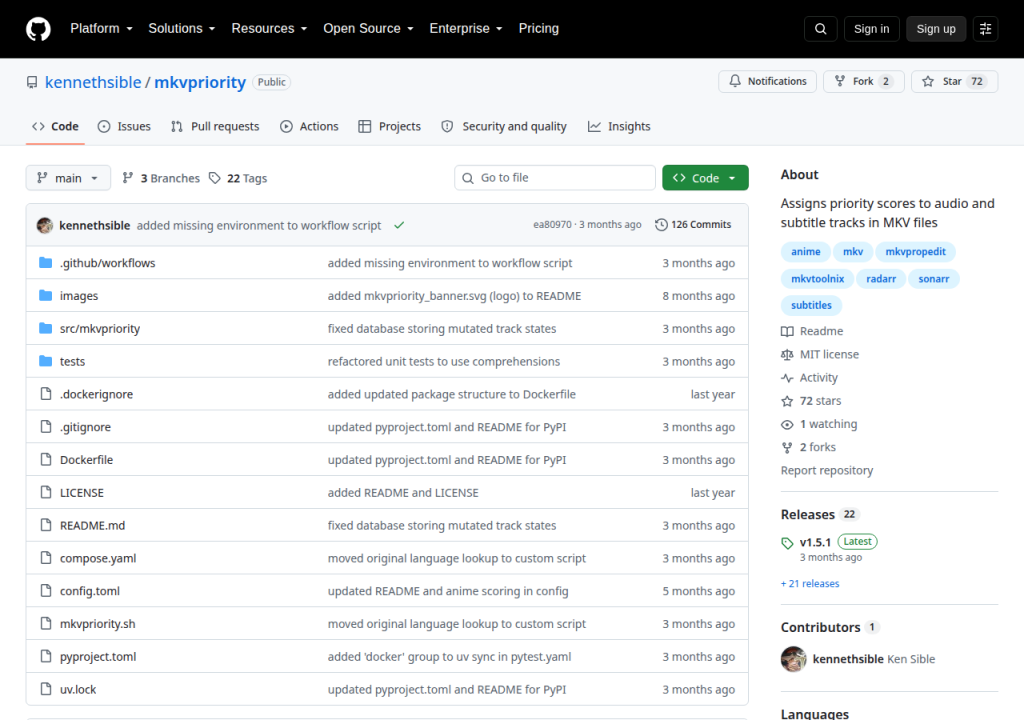Click the file icon for Dockerfile

tap(46, 459)
